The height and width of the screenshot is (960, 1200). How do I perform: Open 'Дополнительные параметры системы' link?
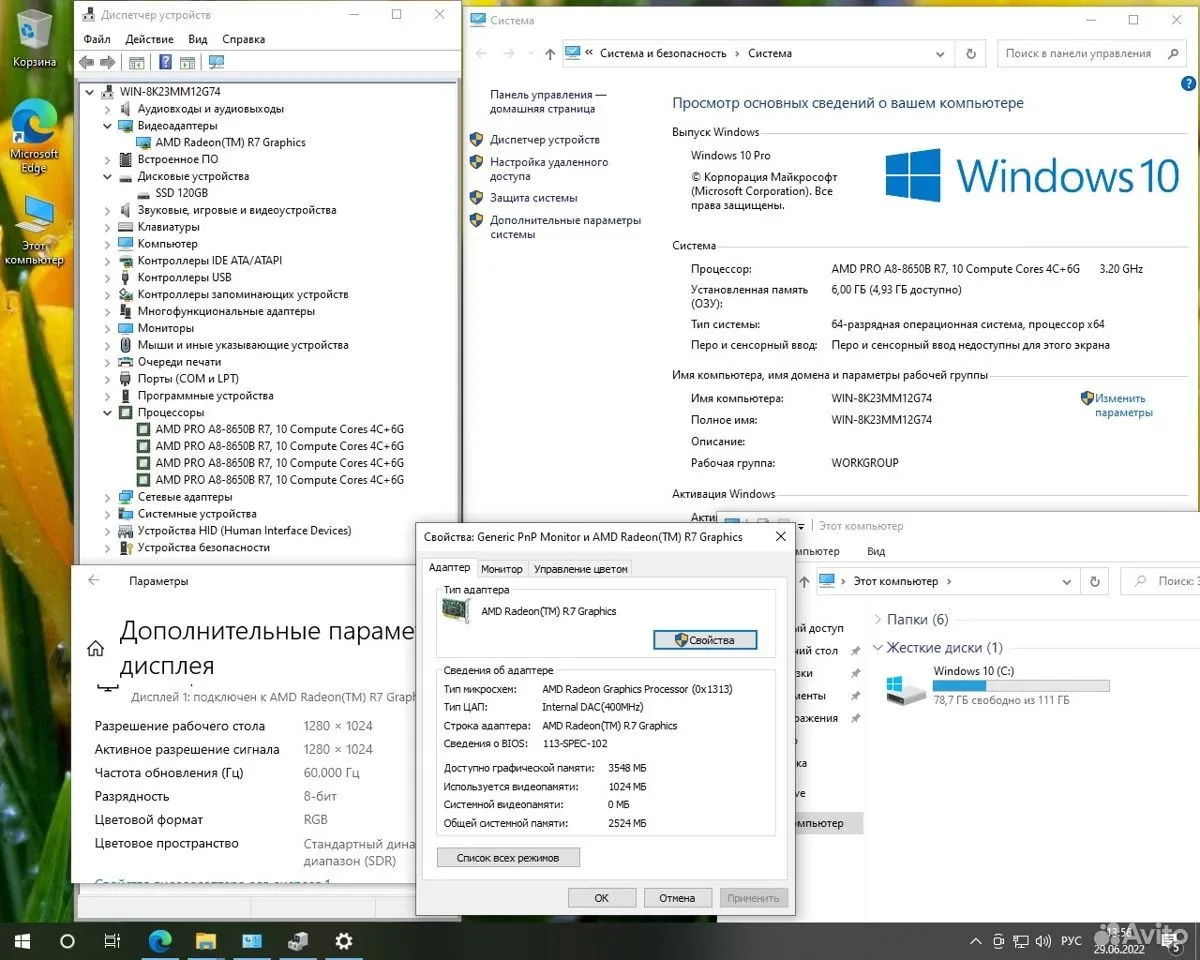pos(566,227)
